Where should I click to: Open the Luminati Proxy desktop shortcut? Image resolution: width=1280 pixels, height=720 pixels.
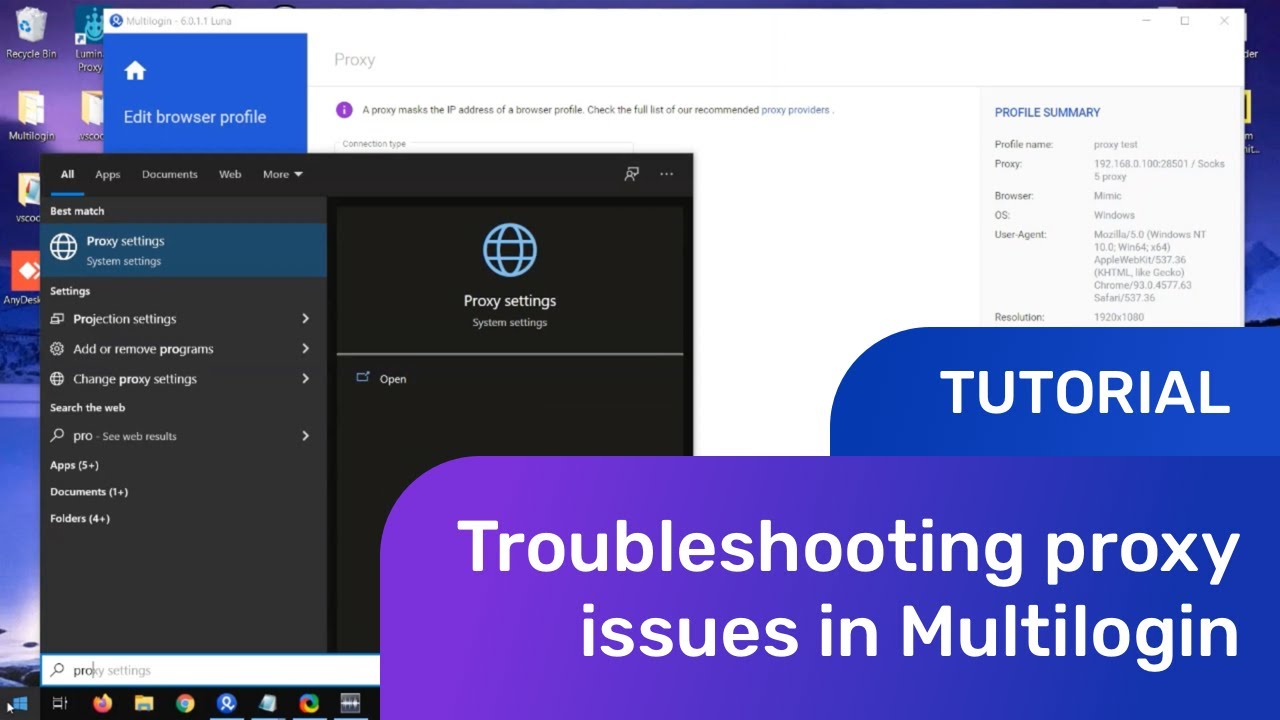tap(90, 40)
